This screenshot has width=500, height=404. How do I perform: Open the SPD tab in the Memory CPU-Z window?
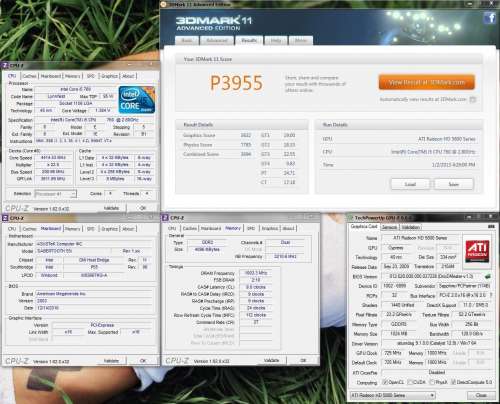(251, 228)
